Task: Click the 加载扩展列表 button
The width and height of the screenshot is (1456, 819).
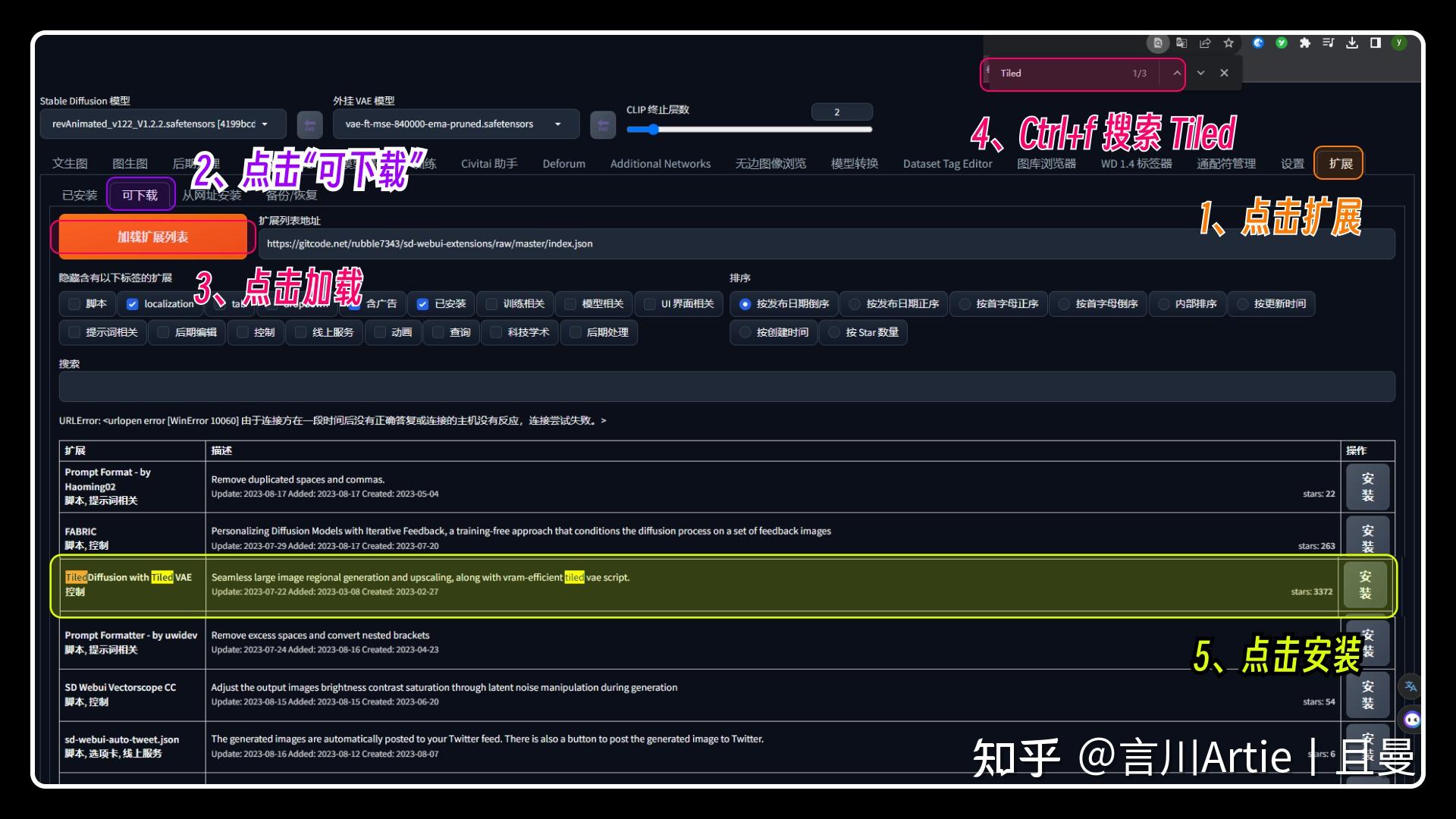Action: click(151, 237)
